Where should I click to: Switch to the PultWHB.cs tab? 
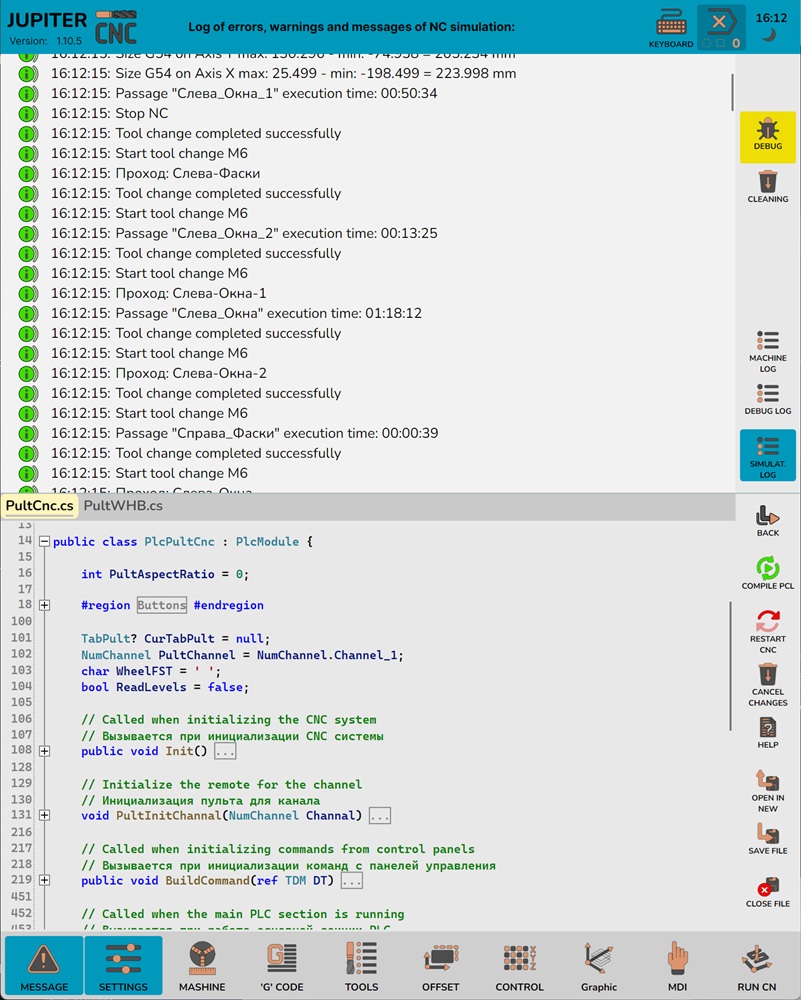122,506
